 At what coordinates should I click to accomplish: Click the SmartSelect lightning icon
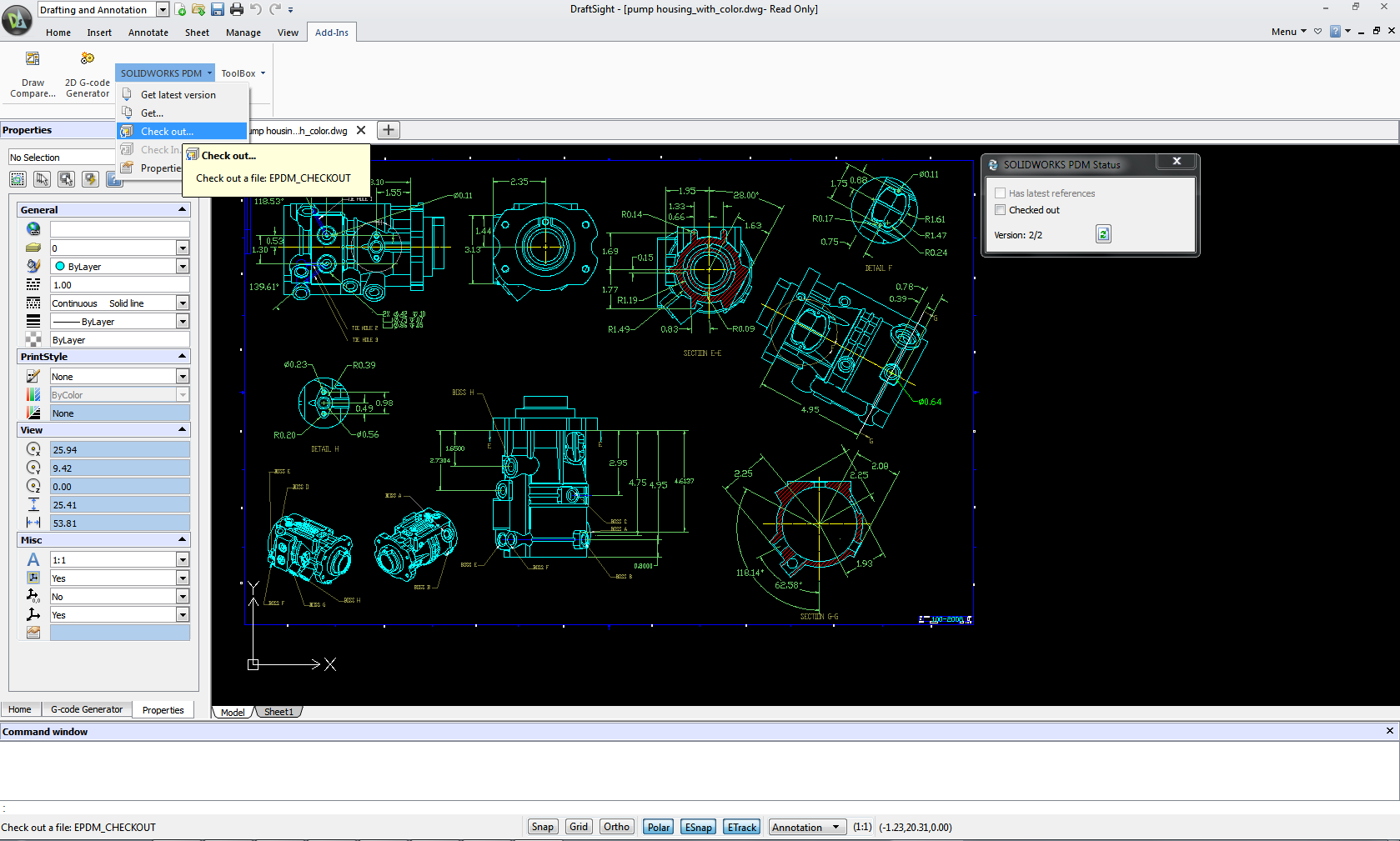(x=90, y=179)
